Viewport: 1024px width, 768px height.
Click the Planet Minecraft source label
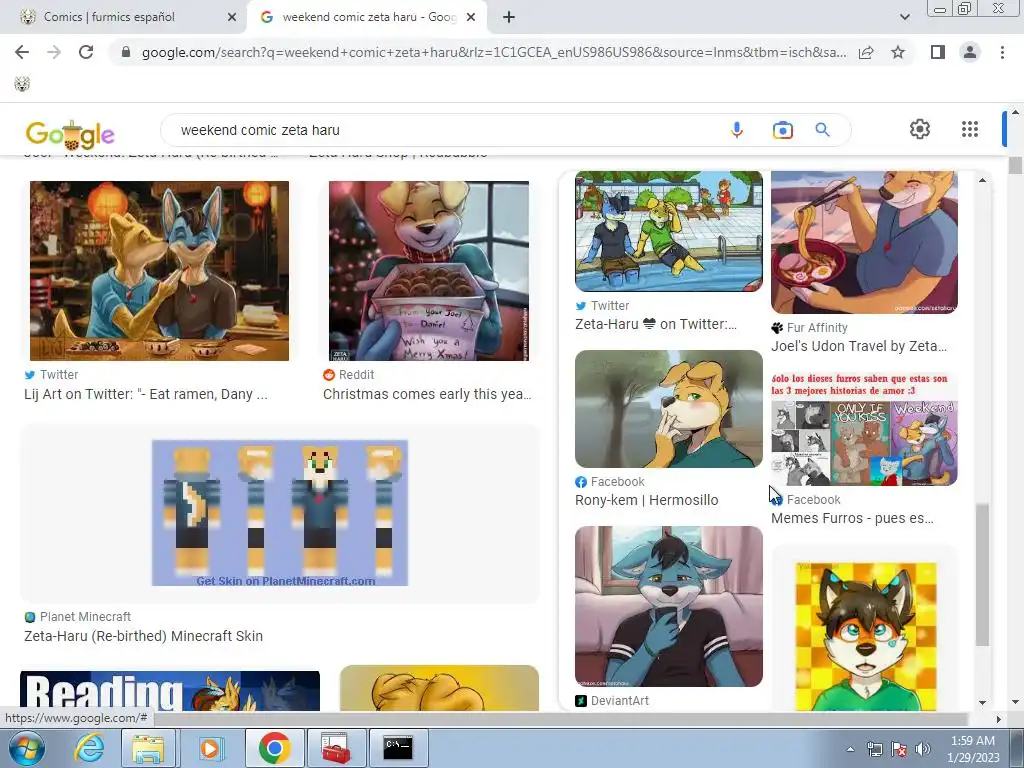point(78,617)
